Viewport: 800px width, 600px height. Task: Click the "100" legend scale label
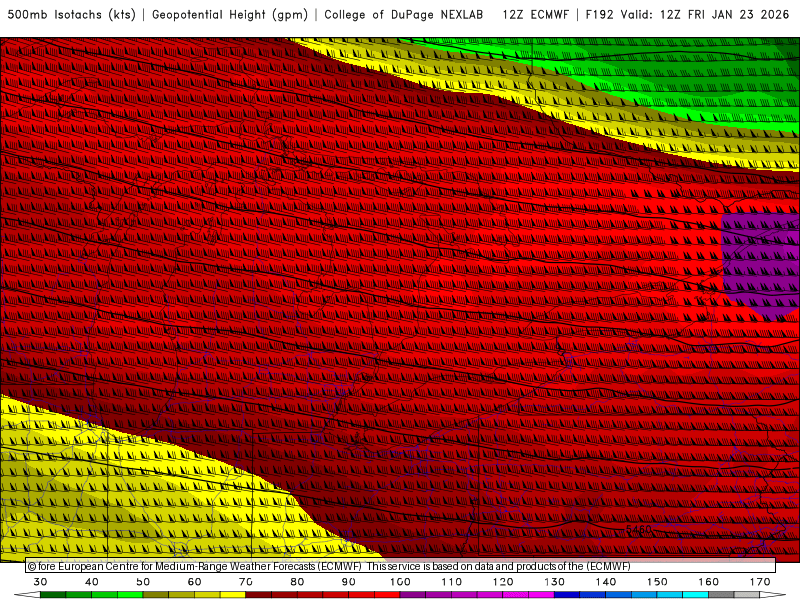pos(401,582)
